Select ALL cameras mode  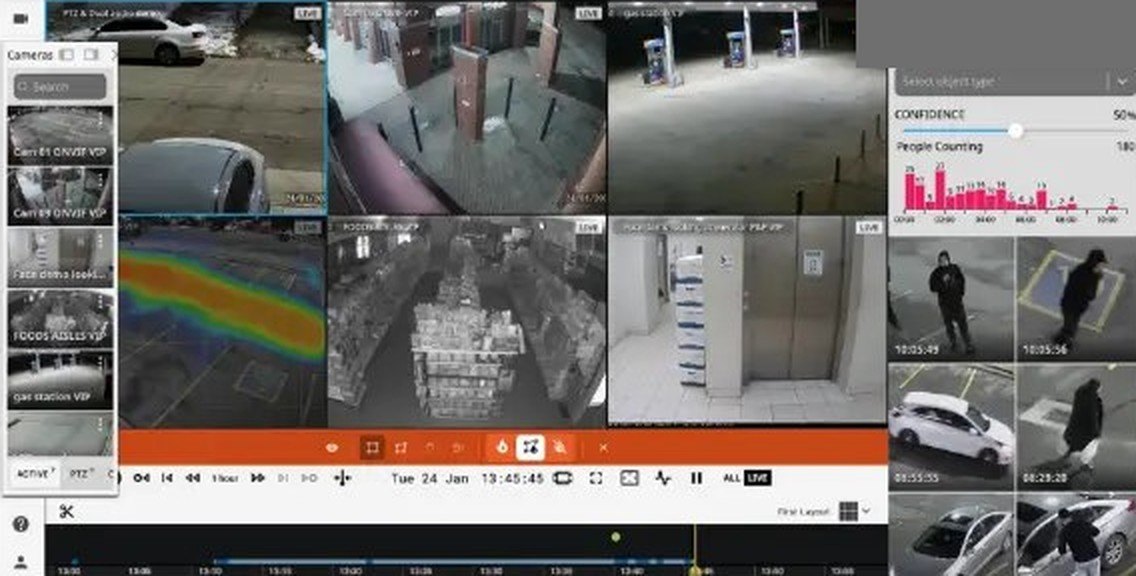(732, 478)
